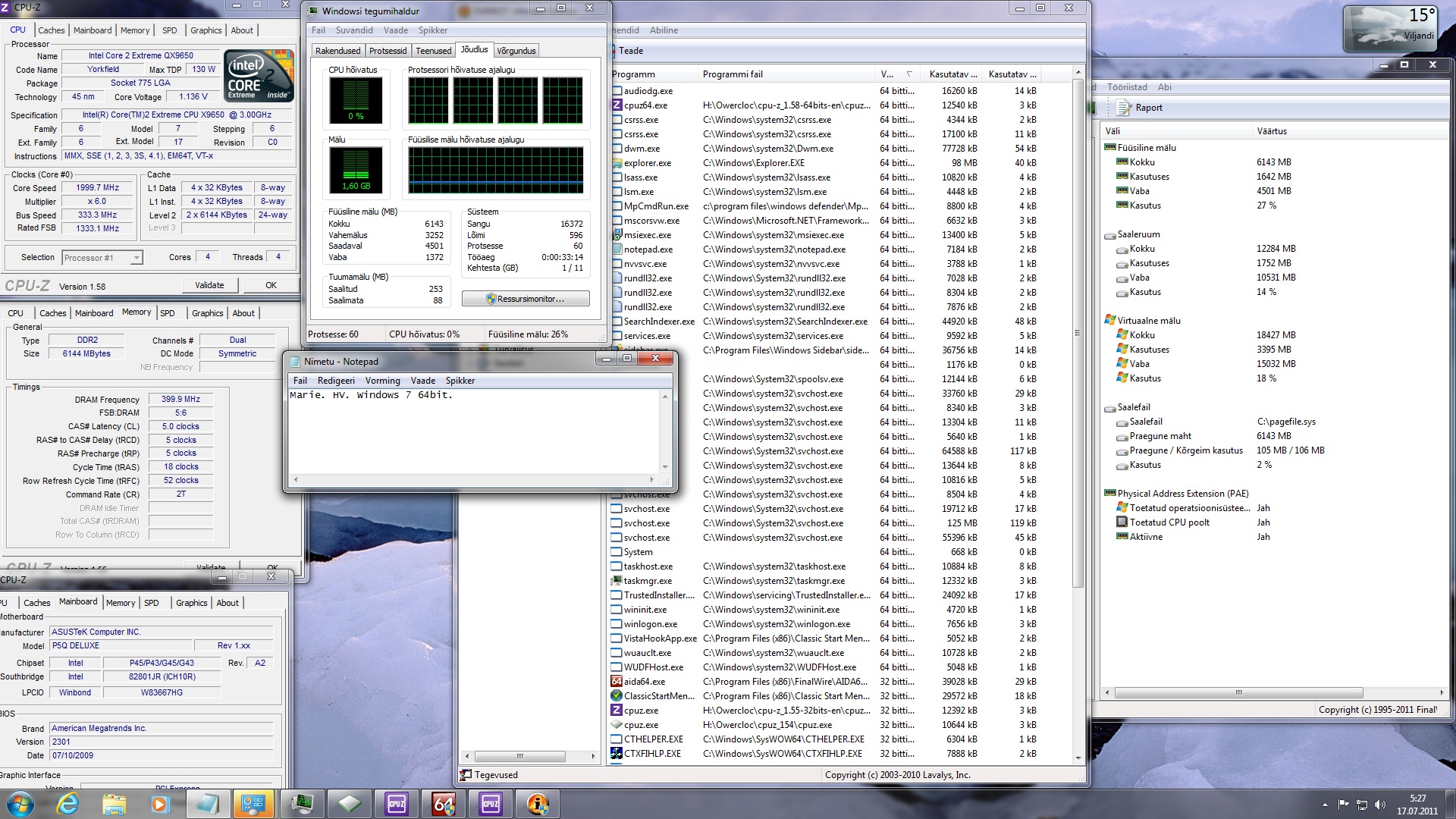Activate the AIDA64 red 64 taskbar icon
1456x819 pixels.
[x=444, y=804]
